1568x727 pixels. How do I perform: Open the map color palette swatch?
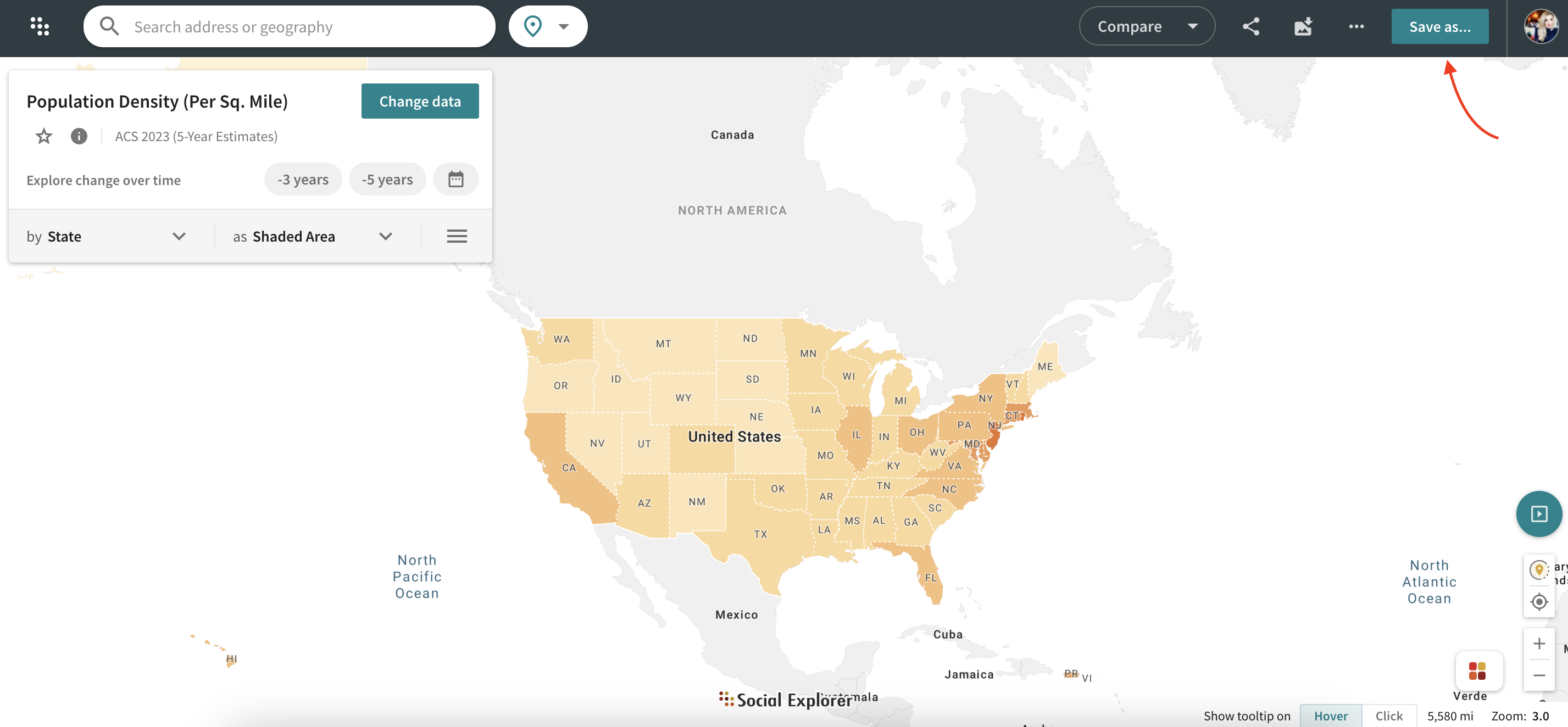point(1477,670)
